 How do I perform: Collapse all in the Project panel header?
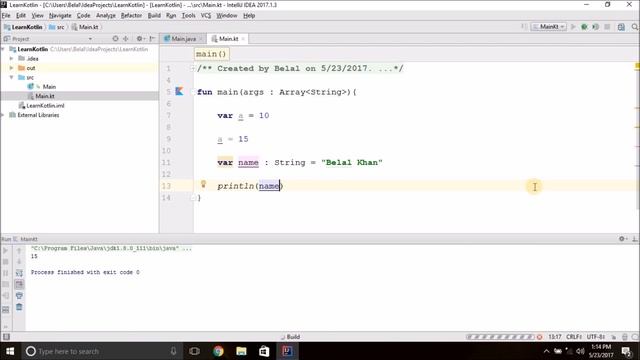point(126,39)
